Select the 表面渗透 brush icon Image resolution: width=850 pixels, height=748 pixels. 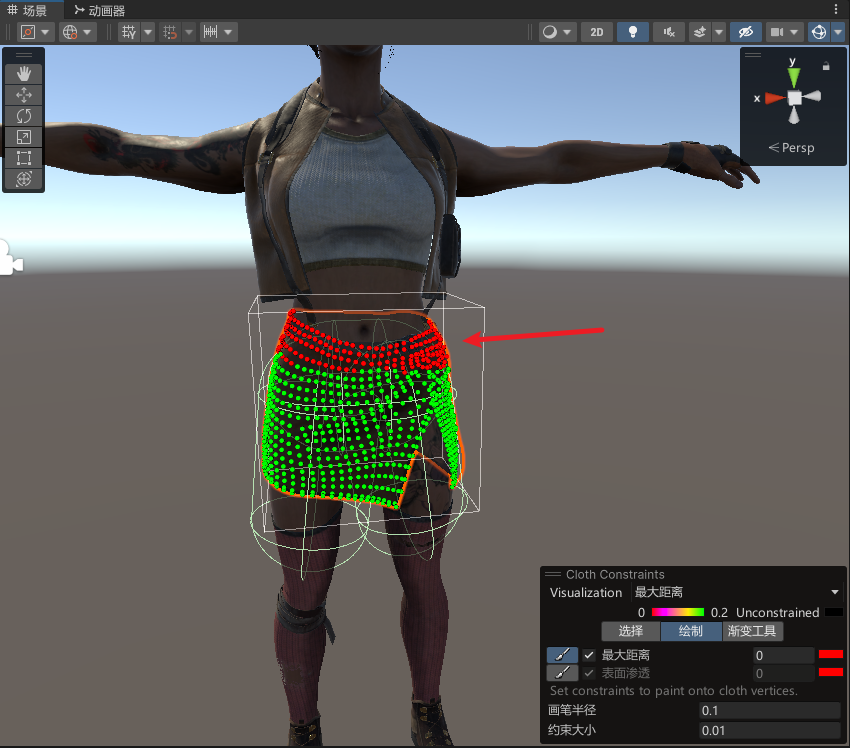pyautogui.click(x=561, y=672)
